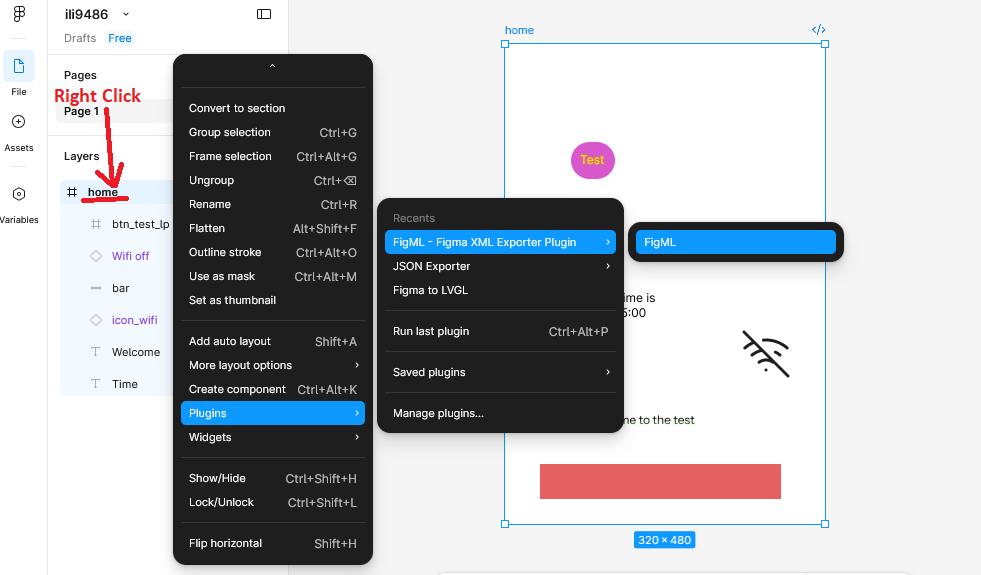Click frame icon beside btn_test_lp layer
The image size is (981, 575).
click(96, 224)
